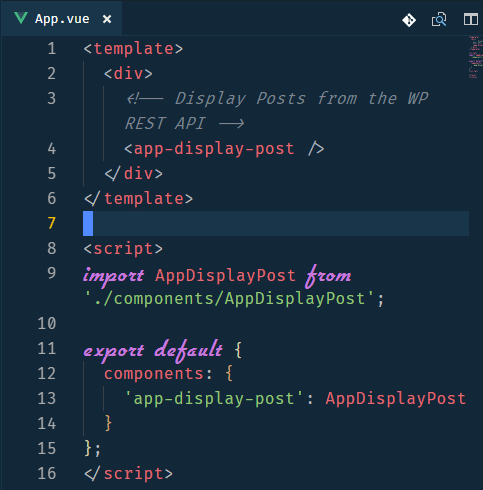Open the preview search icon
The image size is (483, 490).
[x=439, y=19]
